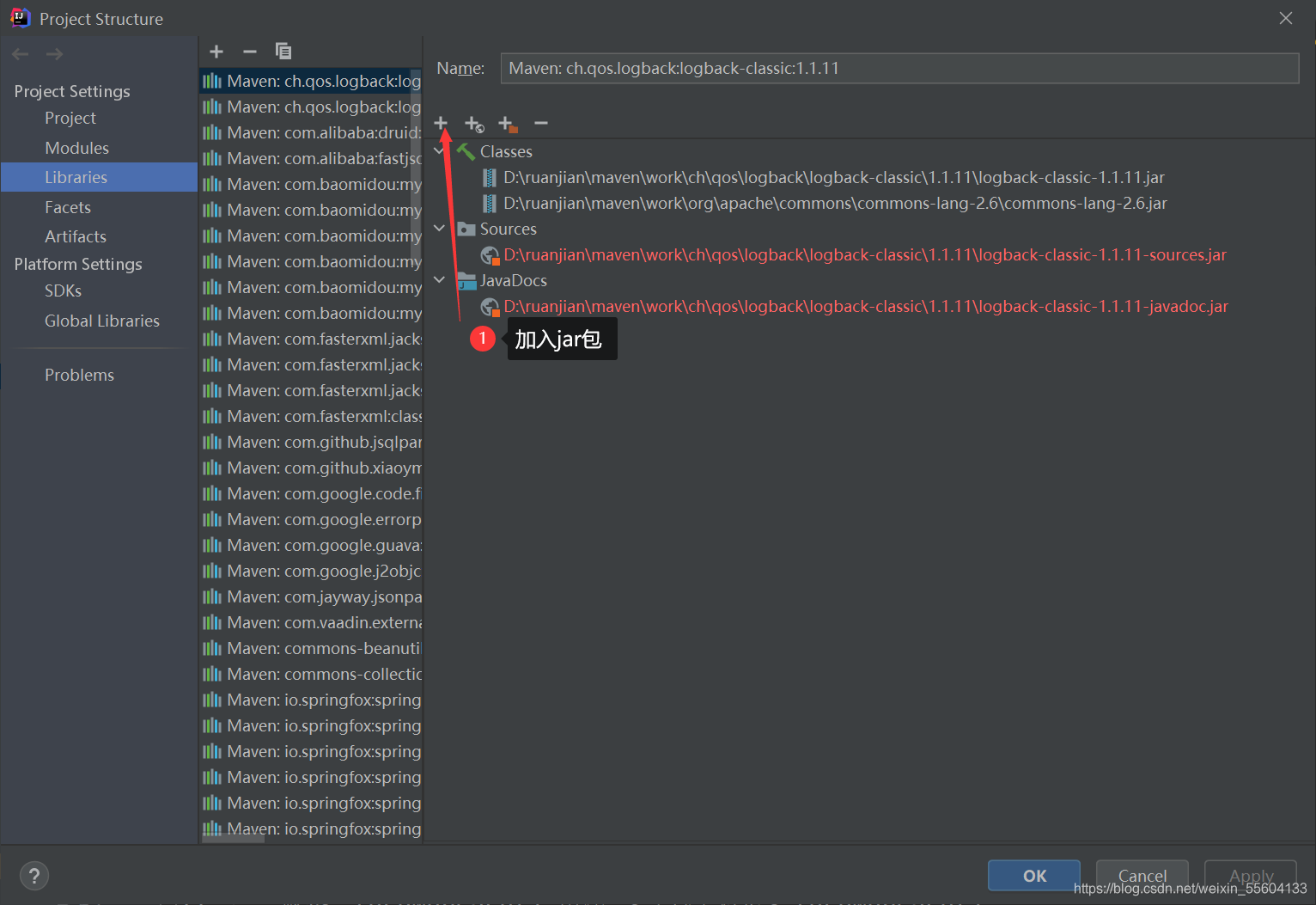Add a new project library with the plus icon

point(216,52)
